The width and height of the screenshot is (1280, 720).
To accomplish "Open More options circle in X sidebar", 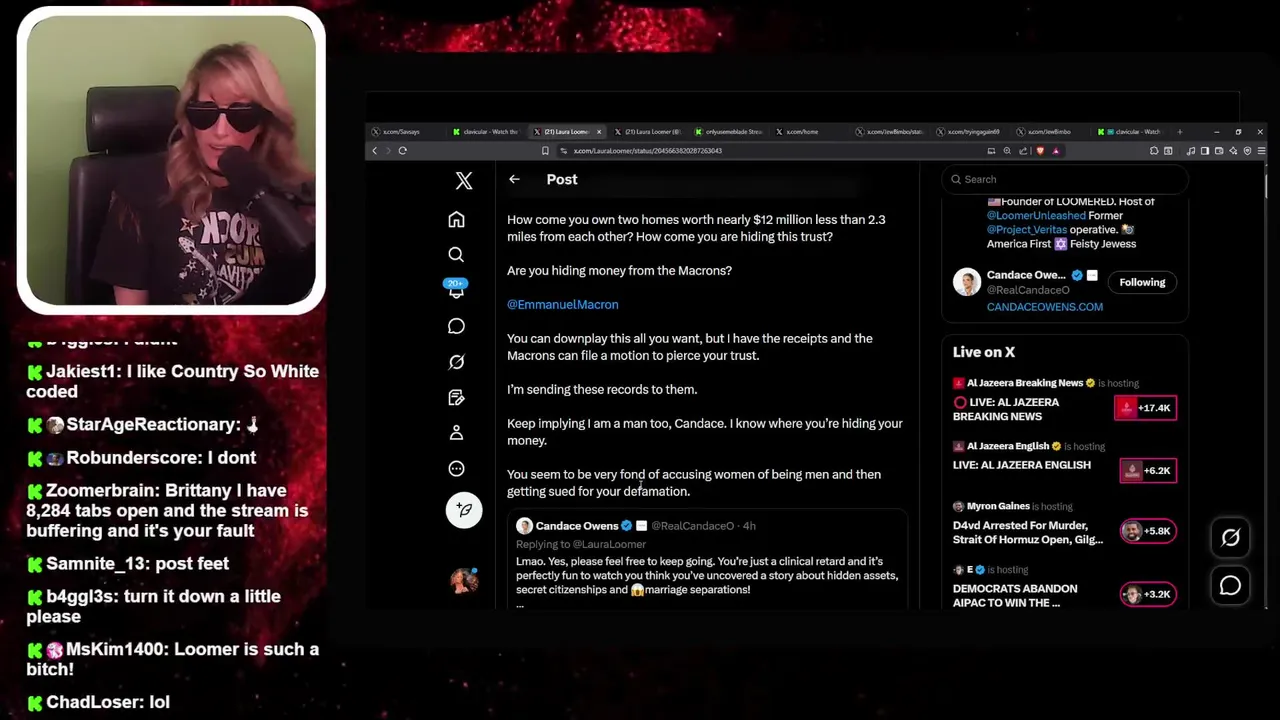I will coord(456,468).
